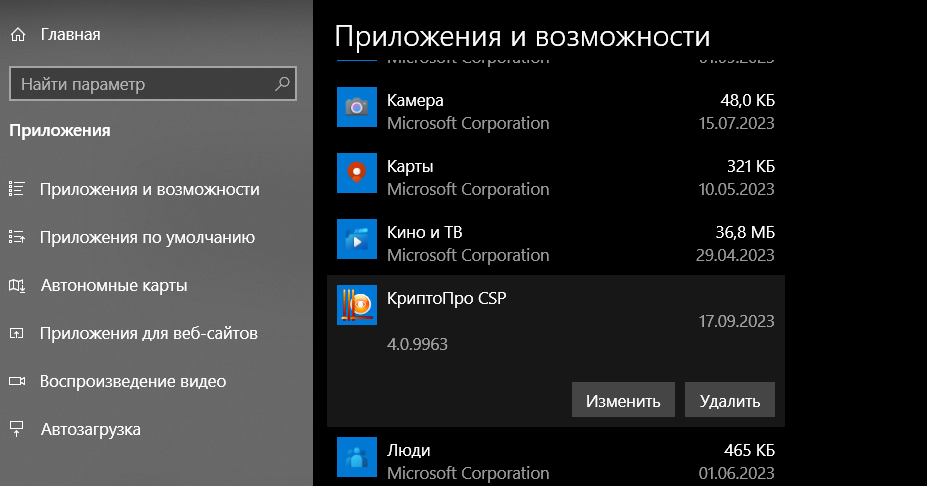927x486 pixels.
Task: Click the Приложения sidebar heading
Action: pos(60,131)
